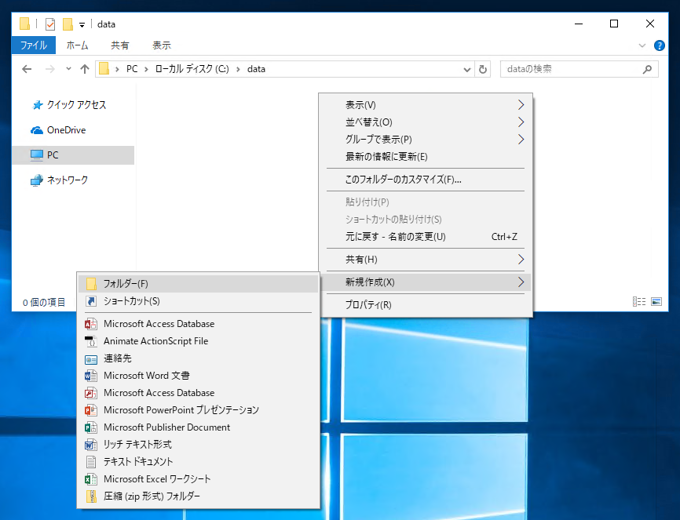Click the Microsoft Word 文書 icon
The width and height of the screenshot is (680, 520).
(91, 376)
